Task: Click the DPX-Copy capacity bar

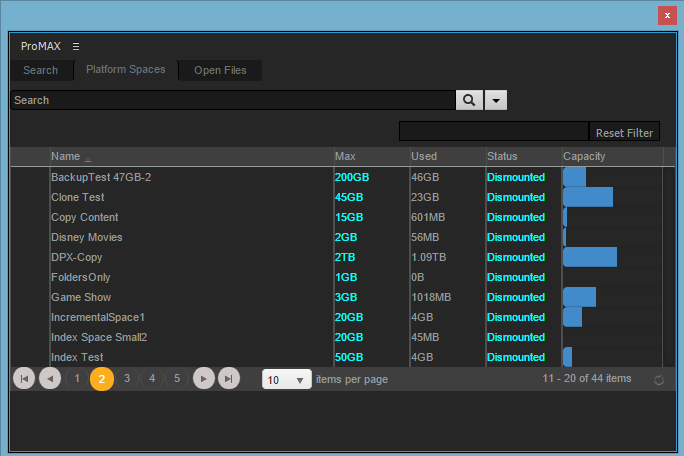Action: [590, 257]
